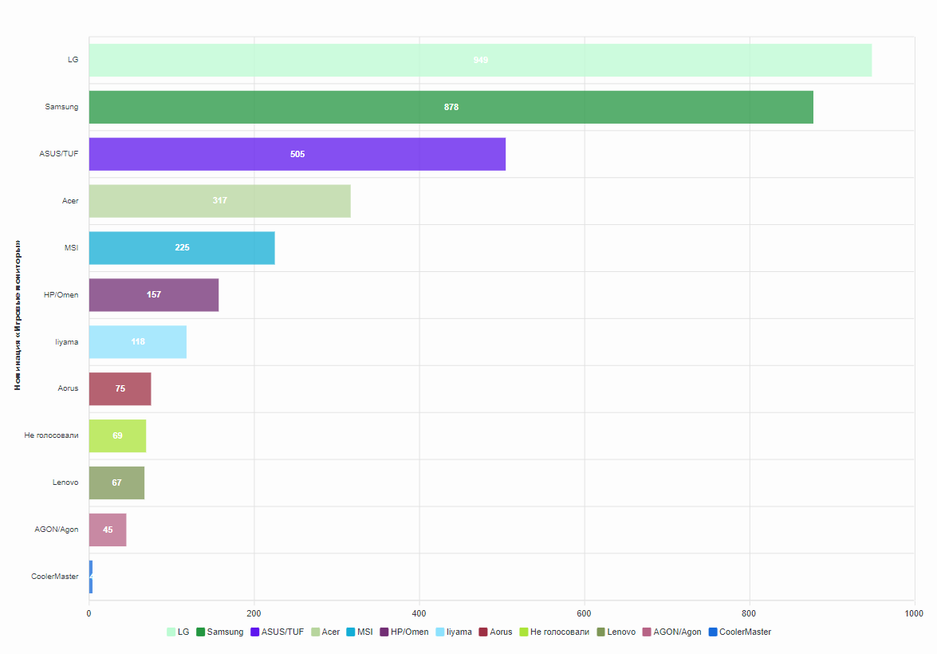Click the 0 tick on the x-axis

[x=89, y=613]
